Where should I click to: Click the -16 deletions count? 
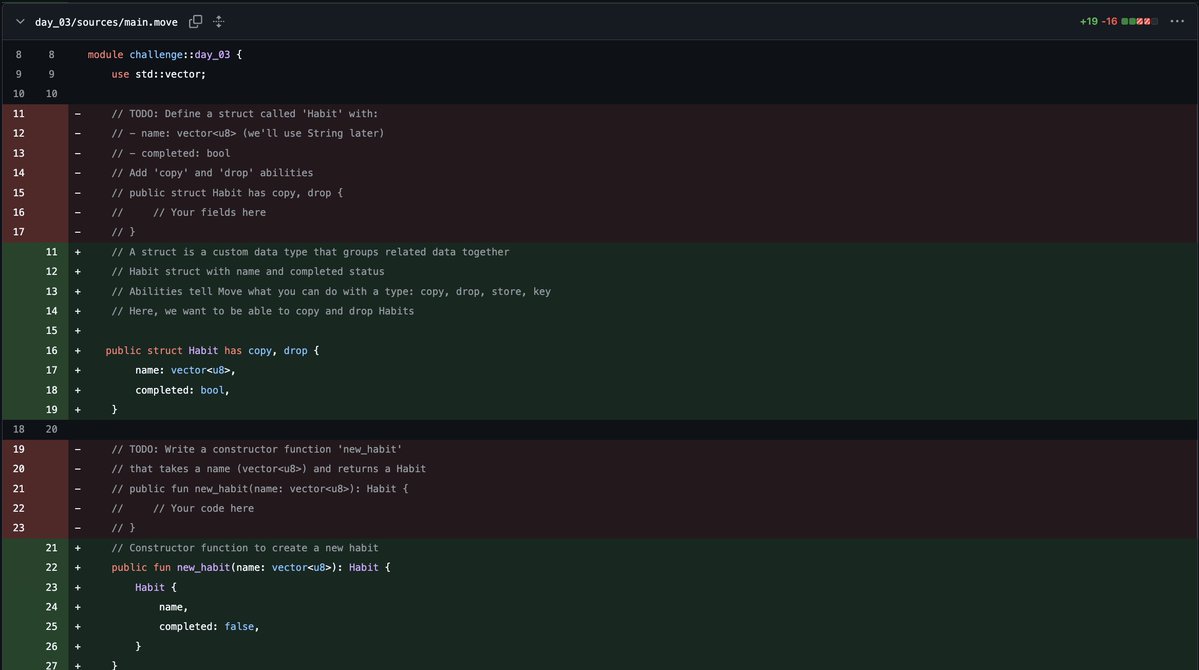pyautogui.click(x=1109, y=21)
